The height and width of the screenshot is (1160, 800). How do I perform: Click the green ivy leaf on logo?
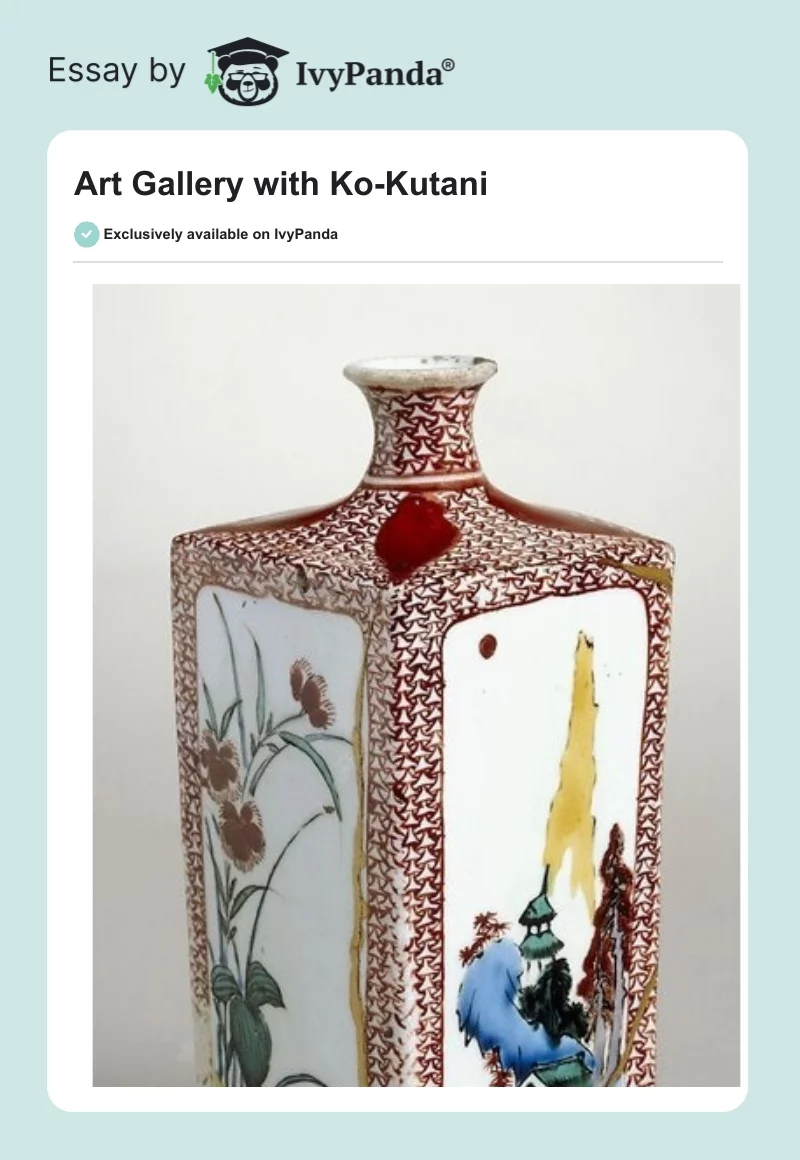(x=213, y=82)
